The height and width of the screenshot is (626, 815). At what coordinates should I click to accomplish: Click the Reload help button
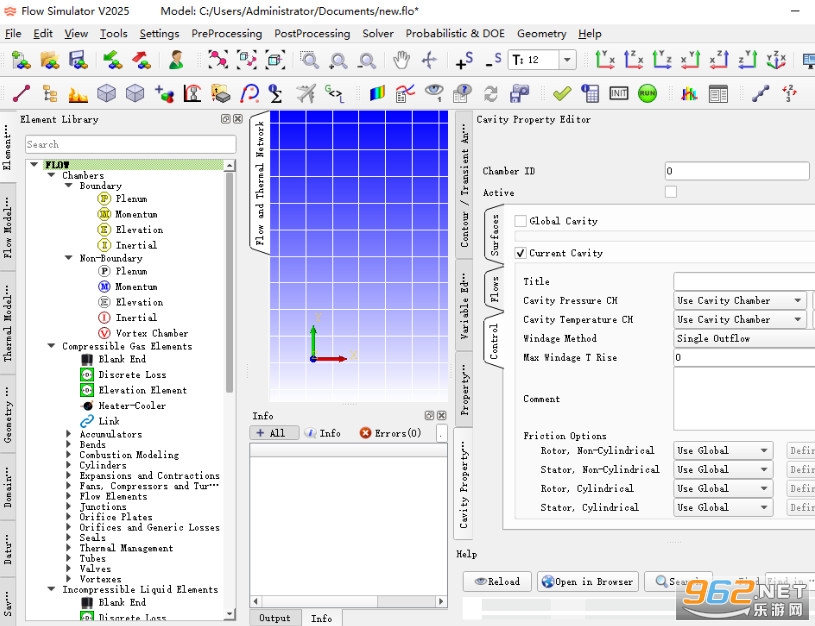click(x=497, y=581)
